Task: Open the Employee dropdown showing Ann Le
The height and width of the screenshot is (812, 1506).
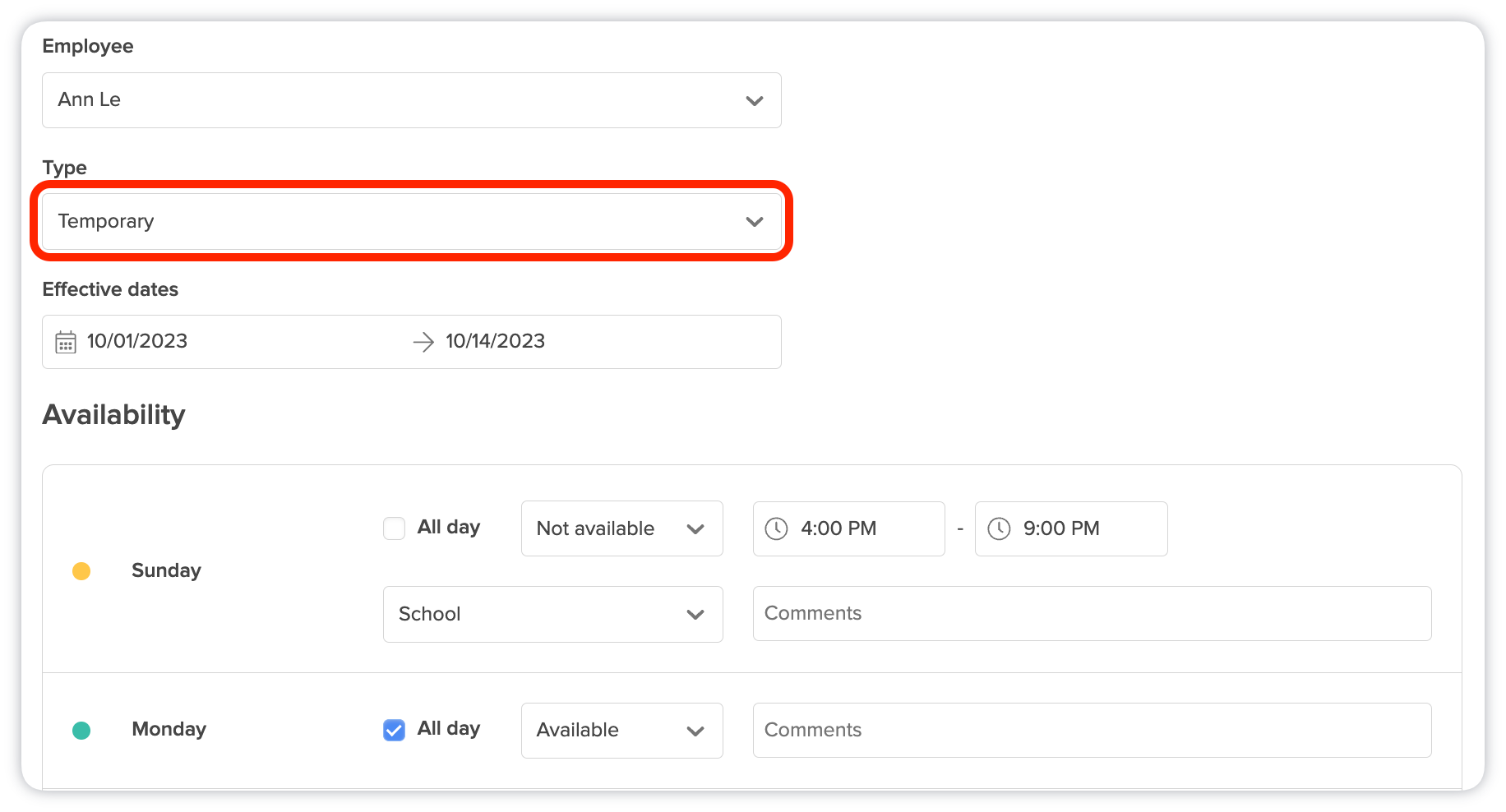Action: point(411,100)
